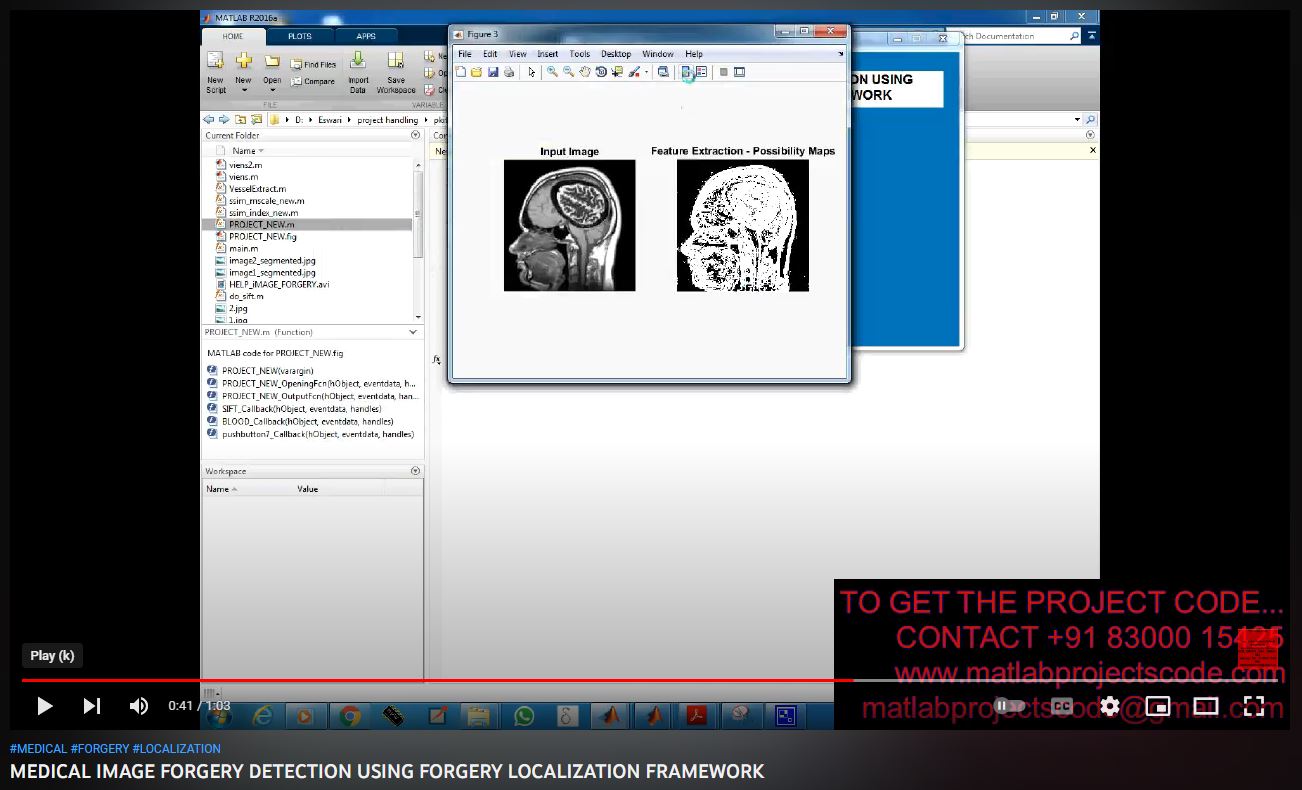Open the Desktop menu in Figure 3

click(616, 54)
